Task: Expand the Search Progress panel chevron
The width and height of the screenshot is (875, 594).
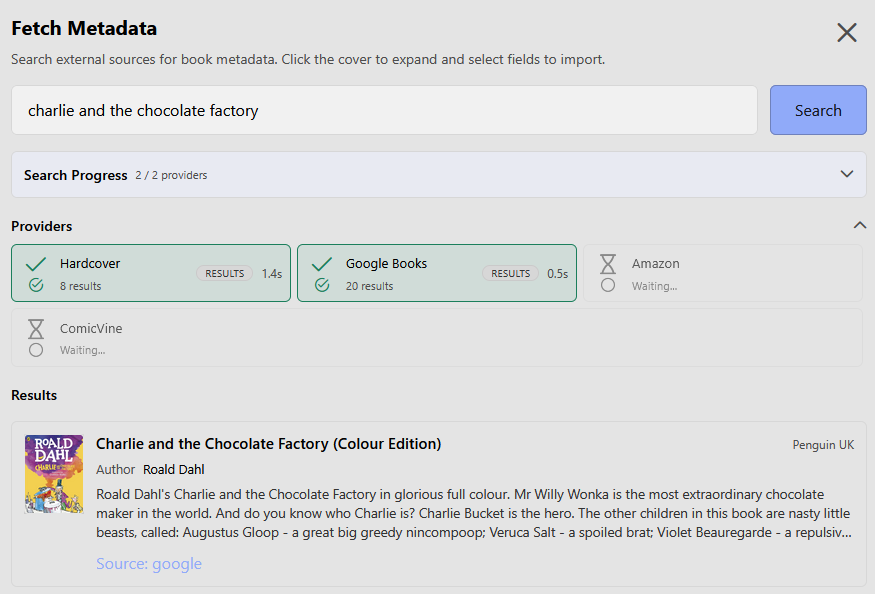Action: point(847,174)
